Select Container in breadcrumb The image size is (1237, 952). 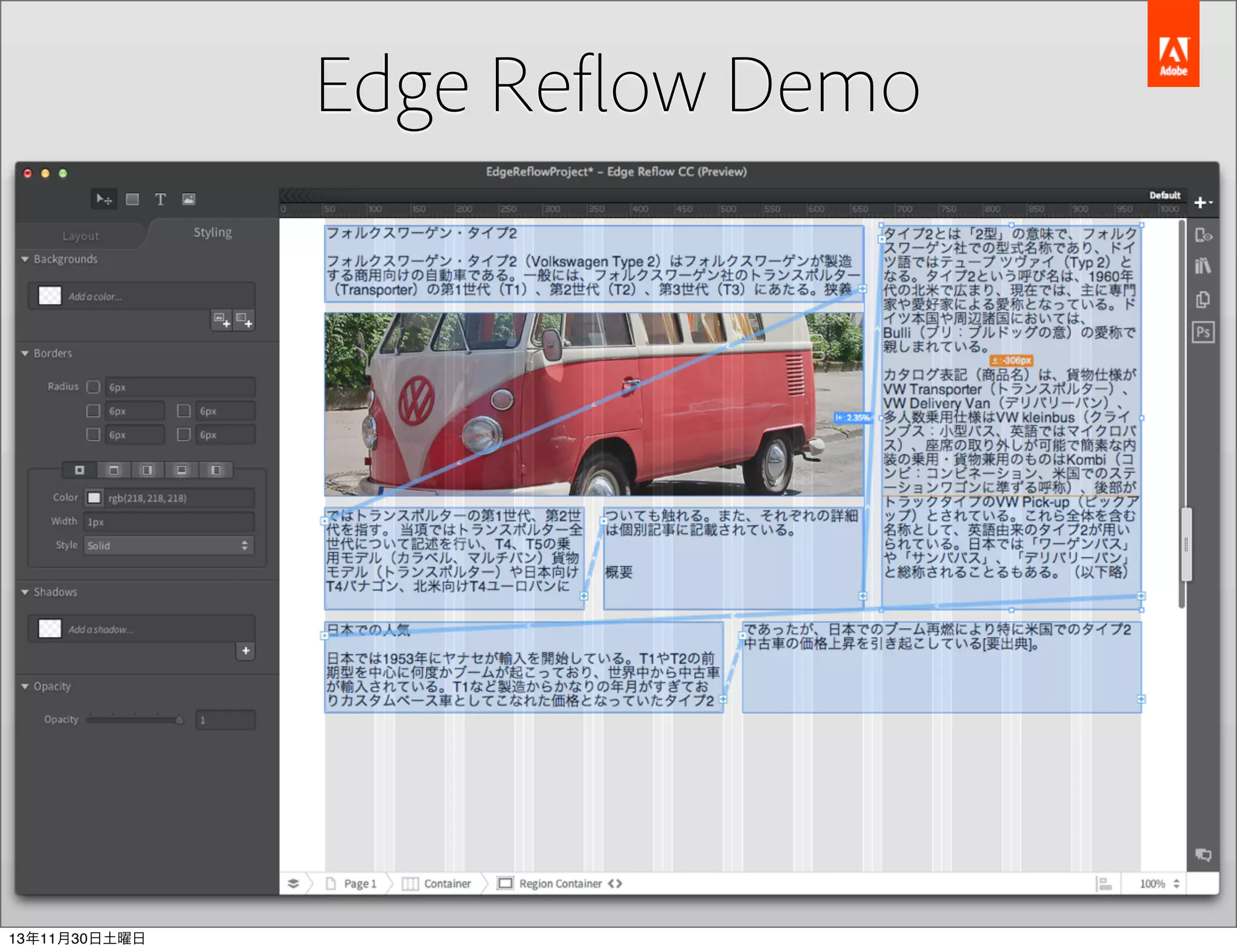click(x=447, y=884)
